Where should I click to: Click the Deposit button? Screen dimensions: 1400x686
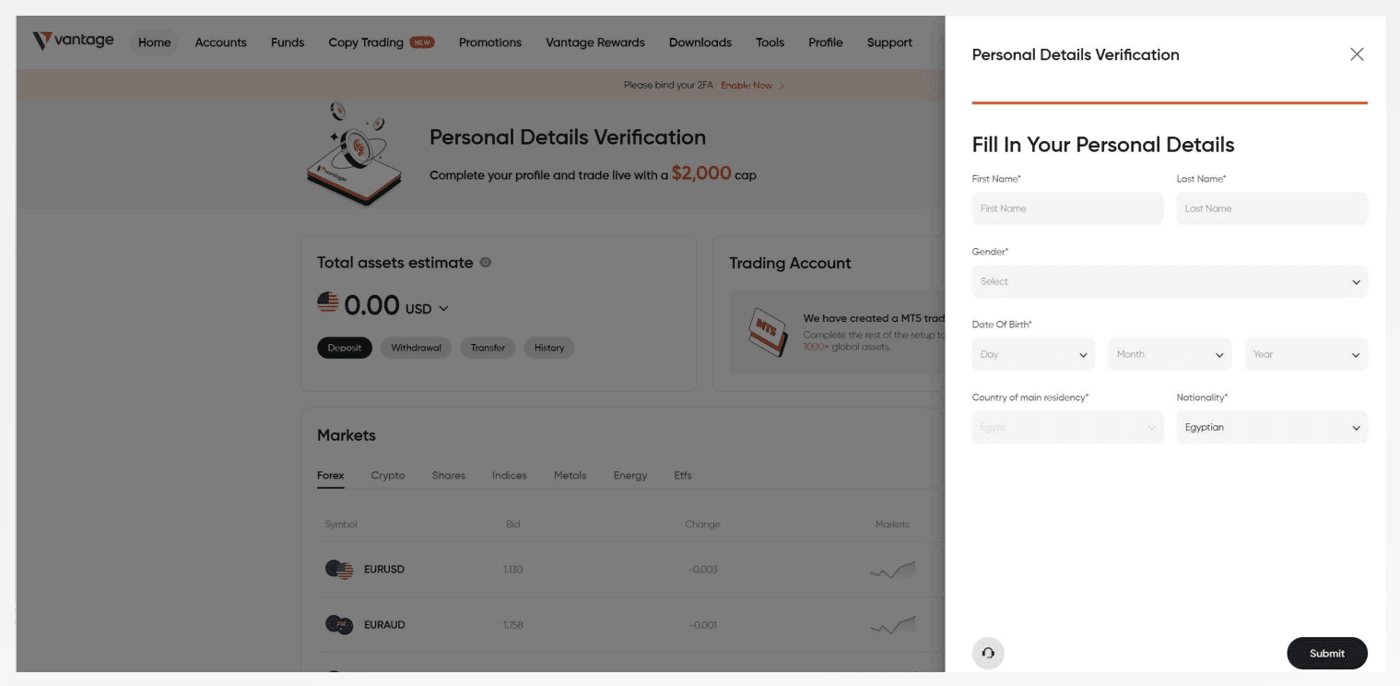click(345, 348)
